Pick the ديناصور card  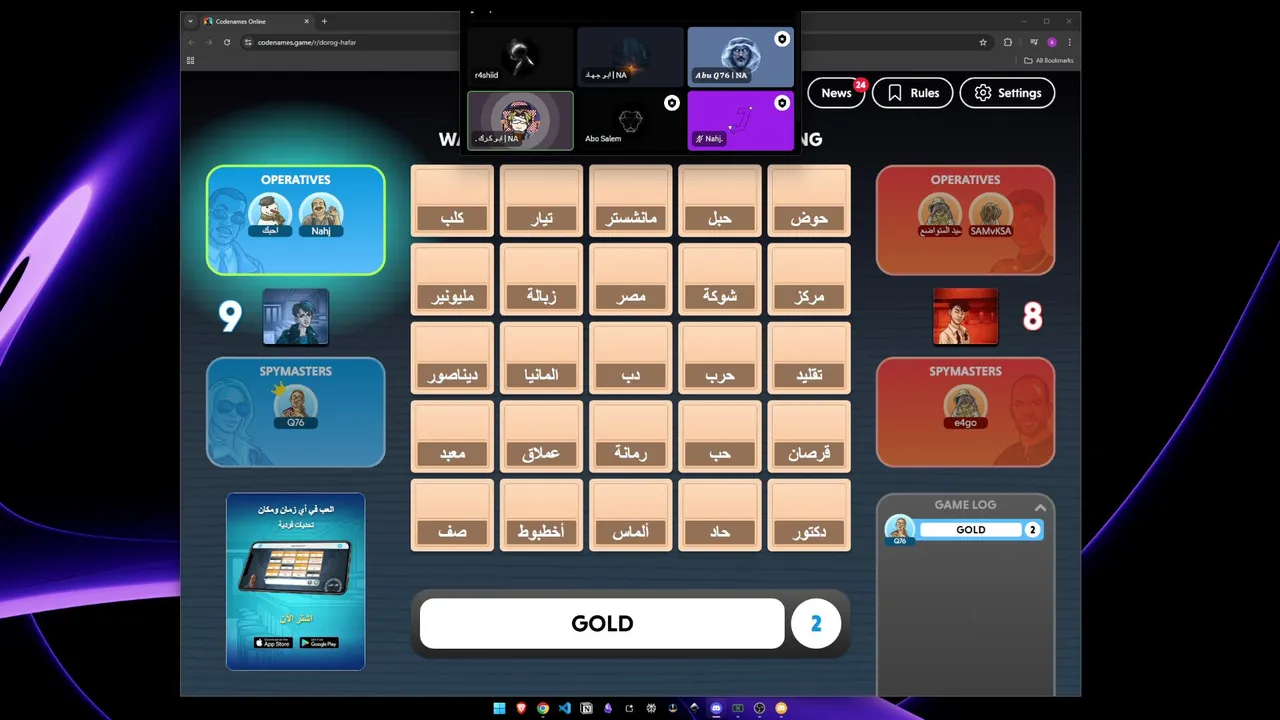tap(452, 358)
